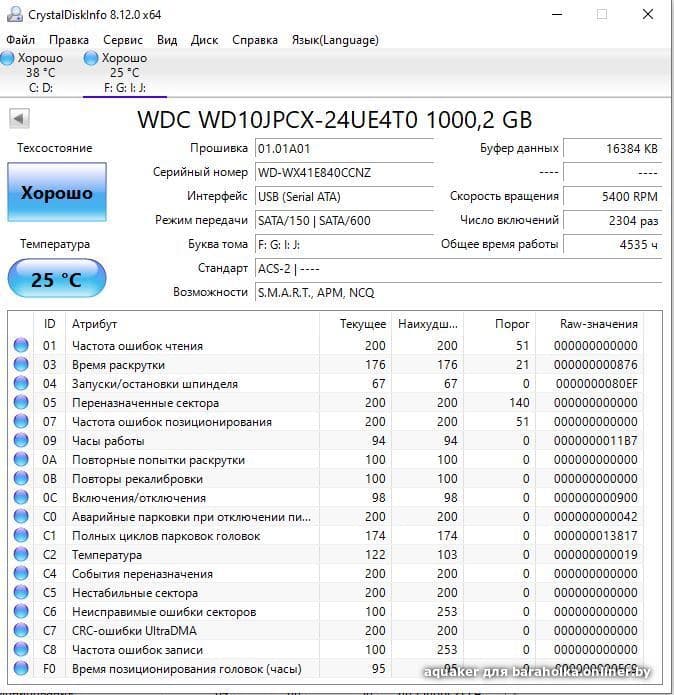
Task: Click raw value 0000000011B7 for Часы работы
Action: coord(595,441)
